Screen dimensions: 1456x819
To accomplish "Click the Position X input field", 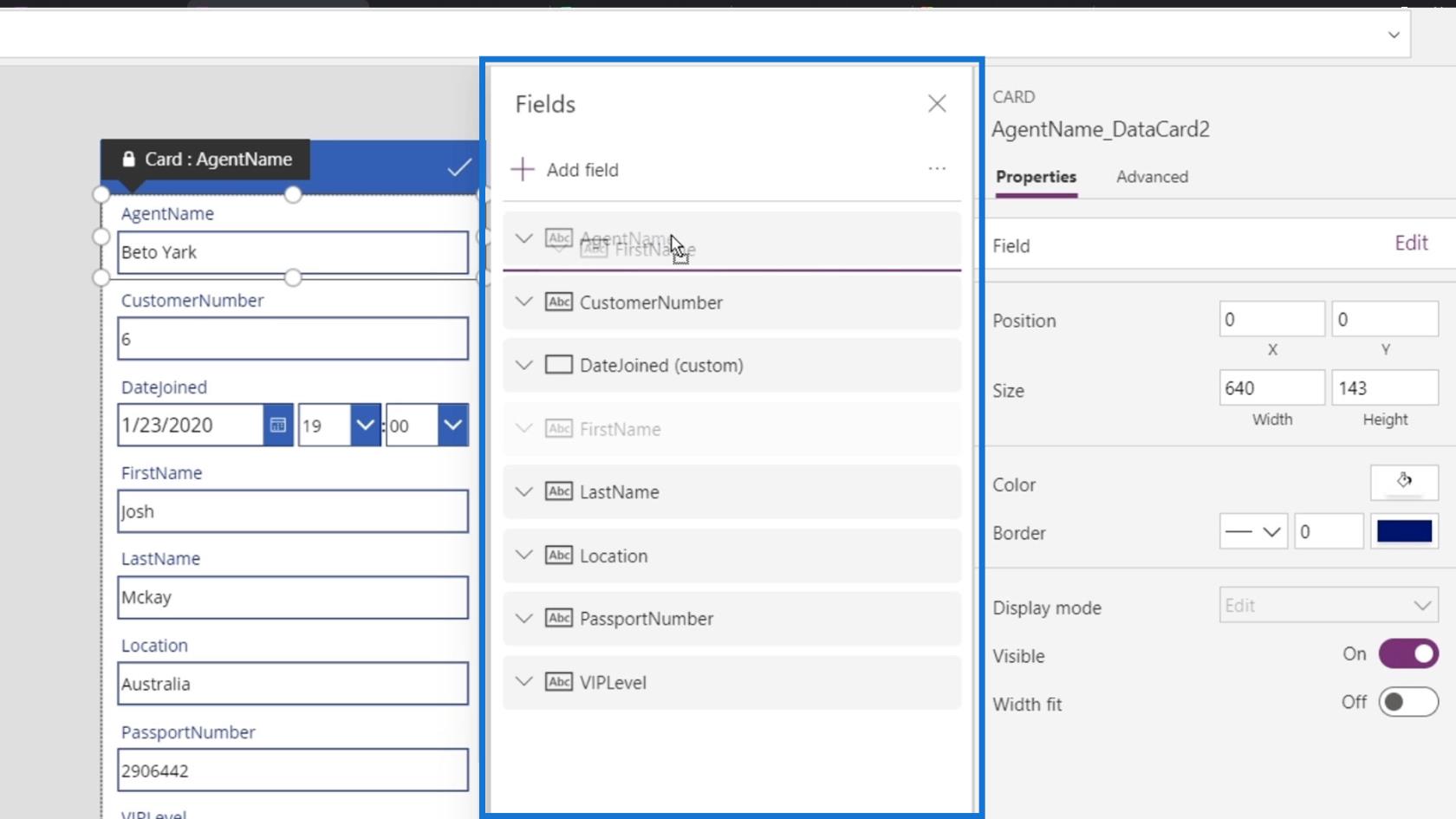I will (1271, 319).
